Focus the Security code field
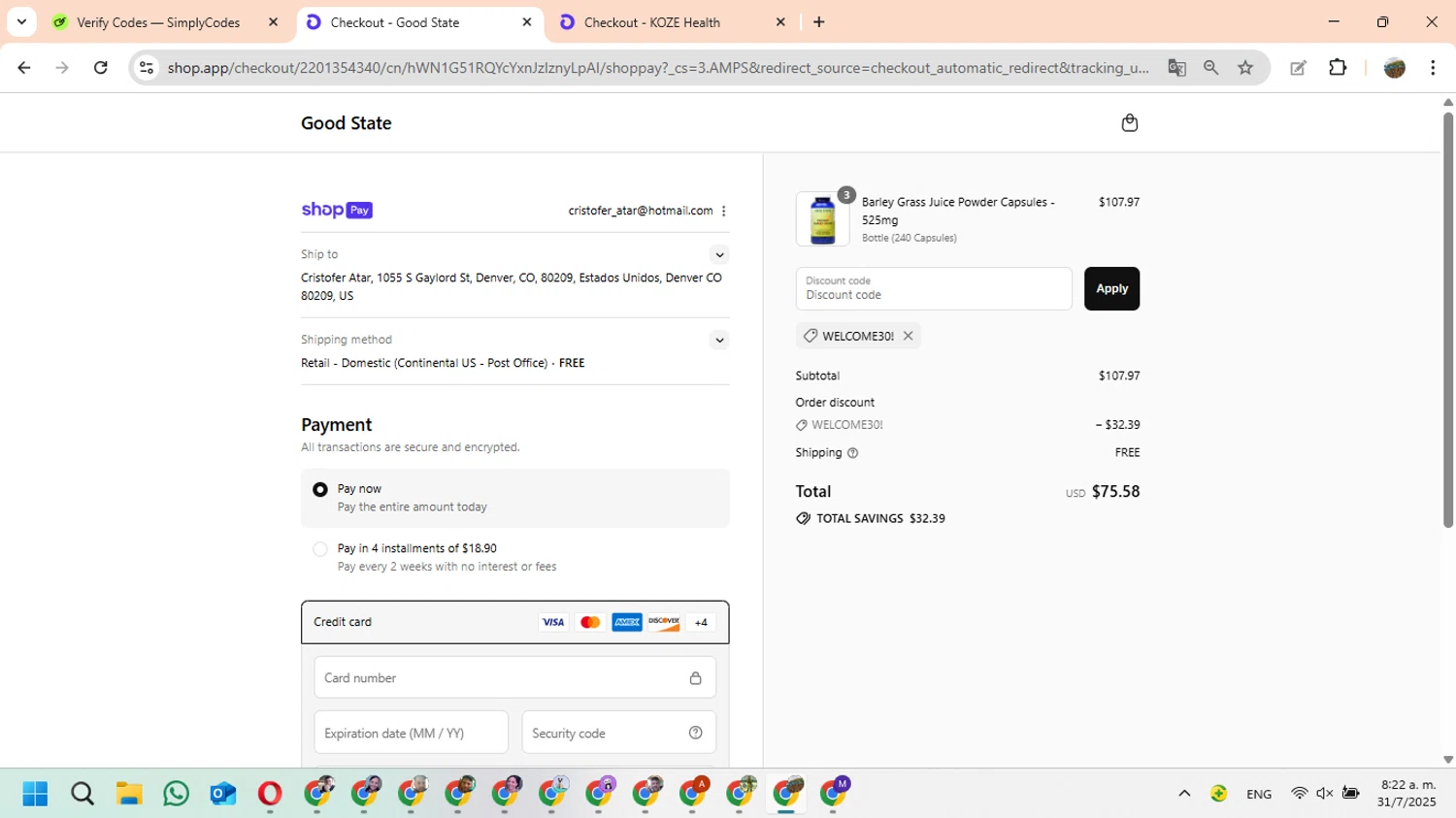The height and width of the screenshot is (818, 1456). point(619,733)
